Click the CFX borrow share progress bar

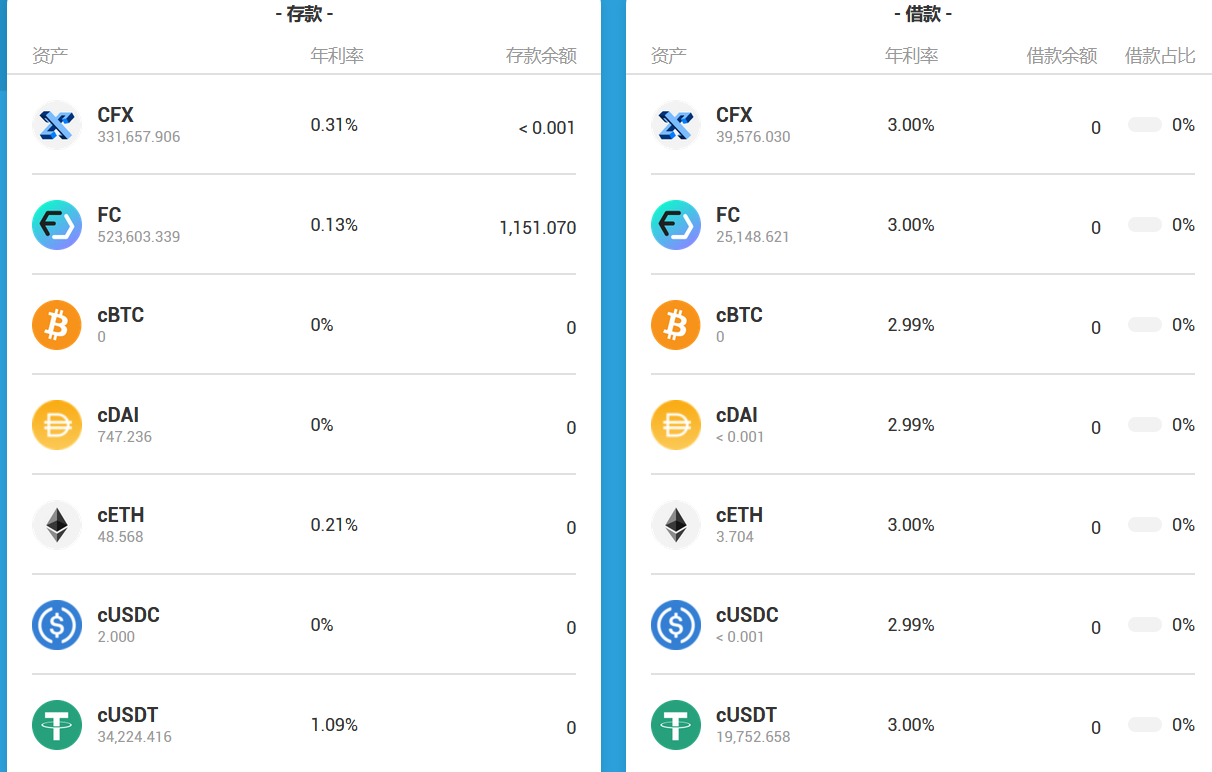click(1145, 125)
